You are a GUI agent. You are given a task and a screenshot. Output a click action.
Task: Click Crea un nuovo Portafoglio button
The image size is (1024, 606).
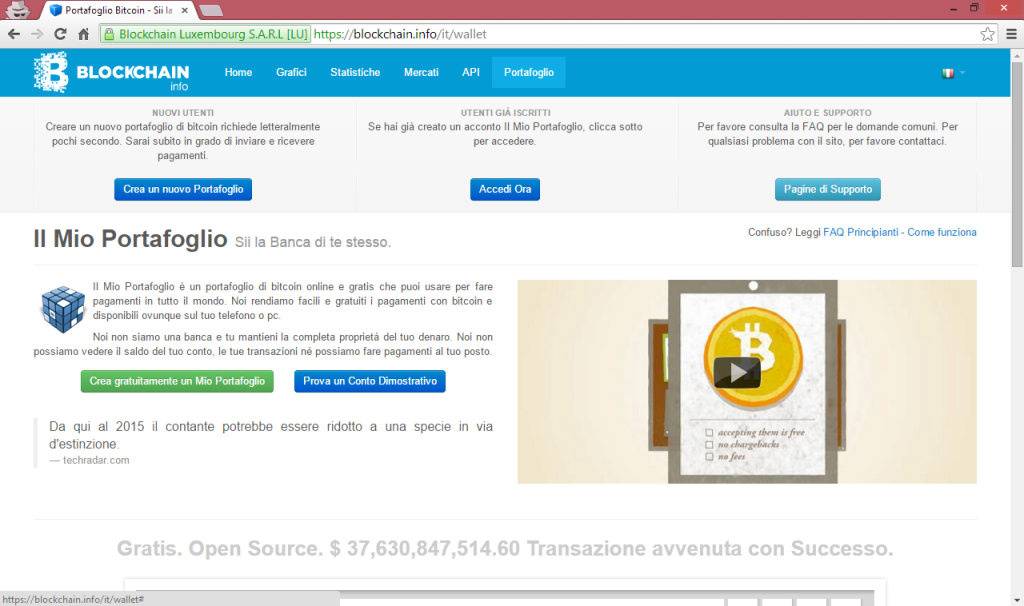183,189
